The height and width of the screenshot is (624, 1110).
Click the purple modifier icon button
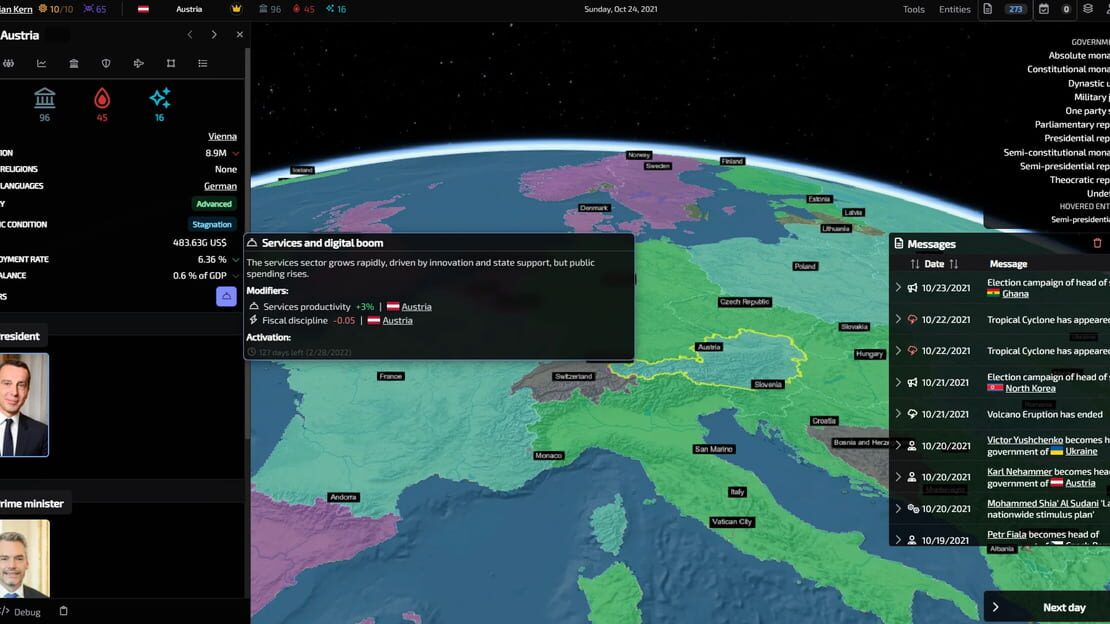point(227,296)
